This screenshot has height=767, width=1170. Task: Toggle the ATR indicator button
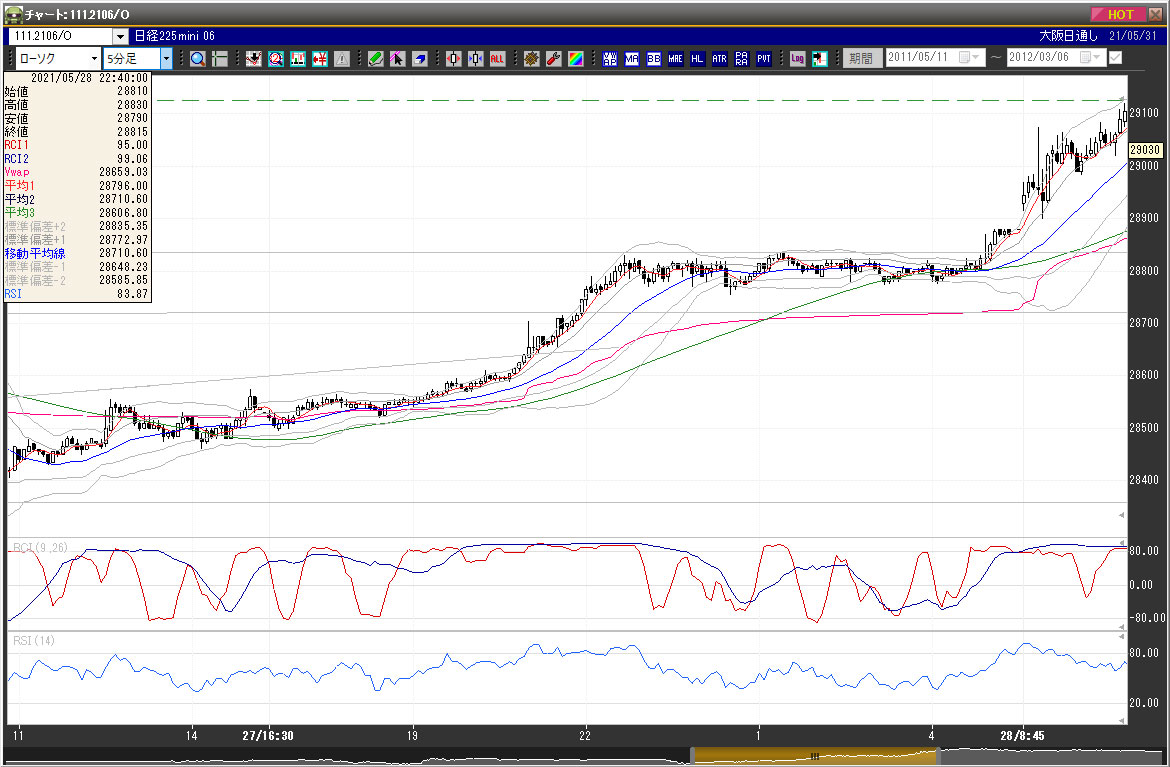click(x=719, y=58)
